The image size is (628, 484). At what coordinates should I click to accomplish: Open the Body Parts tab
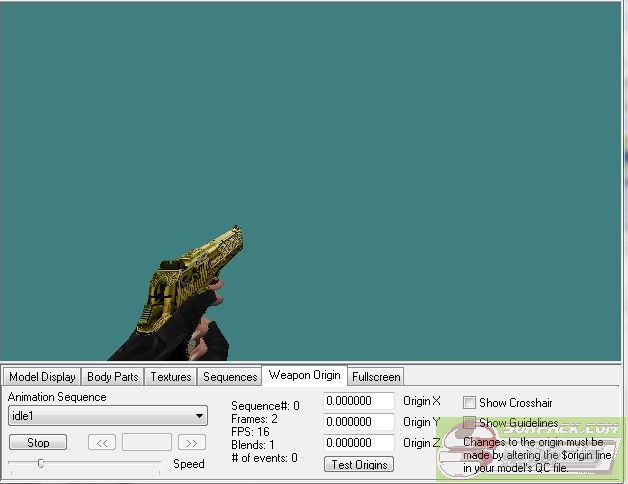(x=113, y=377)
